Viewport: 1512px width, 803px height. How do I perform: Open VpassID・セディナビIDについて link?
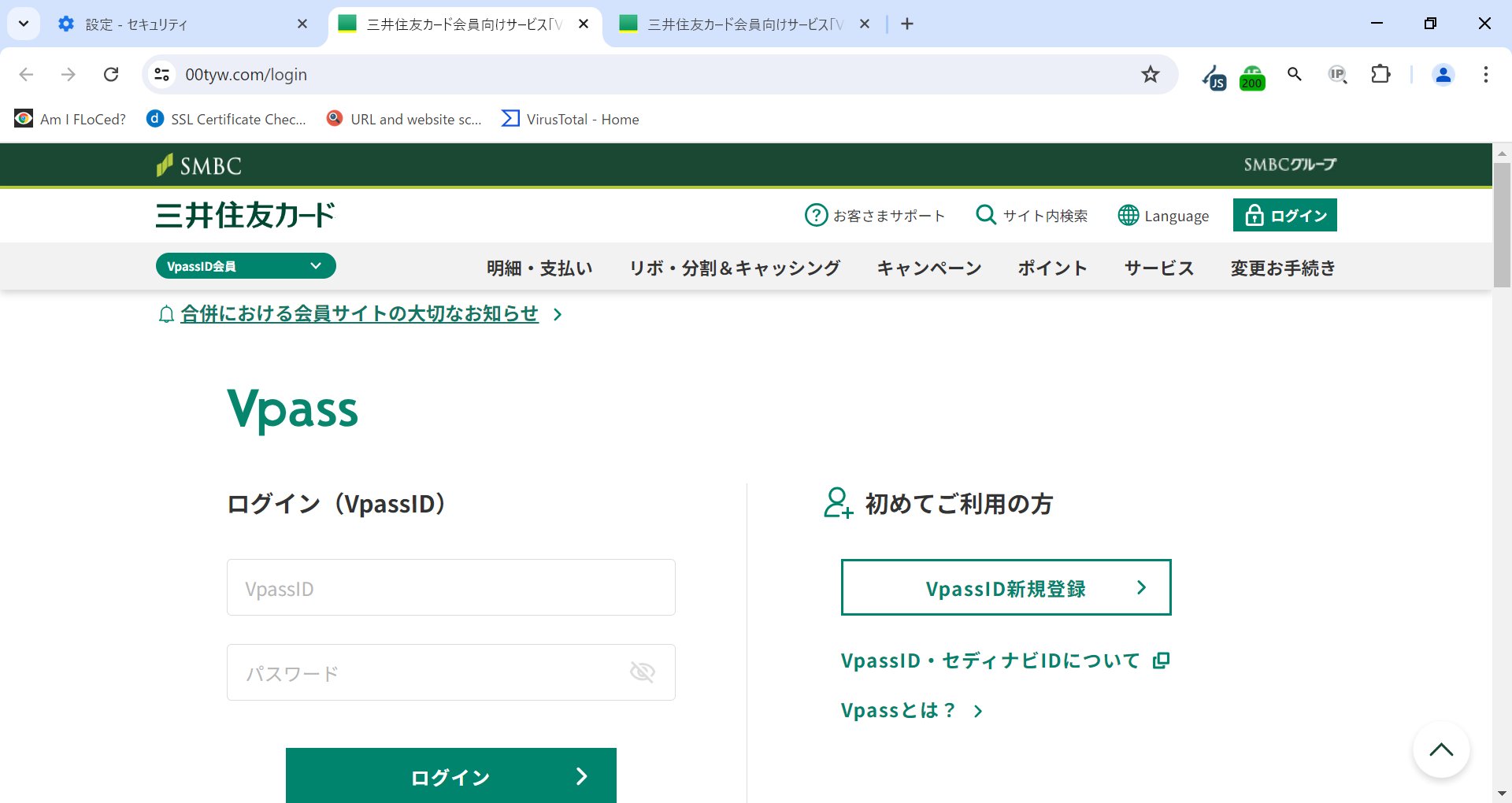[x=1005, y=660]
